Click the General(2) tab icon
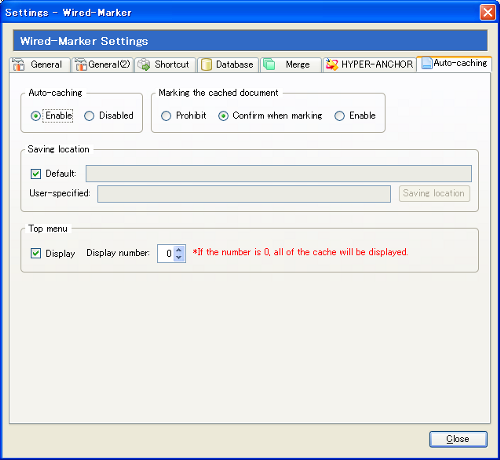 (x=81, y=64)
